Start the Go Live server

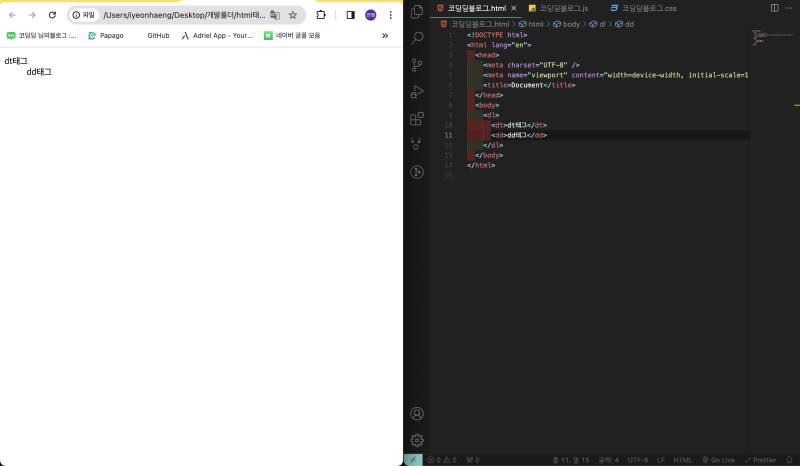(x=718, y=460)
